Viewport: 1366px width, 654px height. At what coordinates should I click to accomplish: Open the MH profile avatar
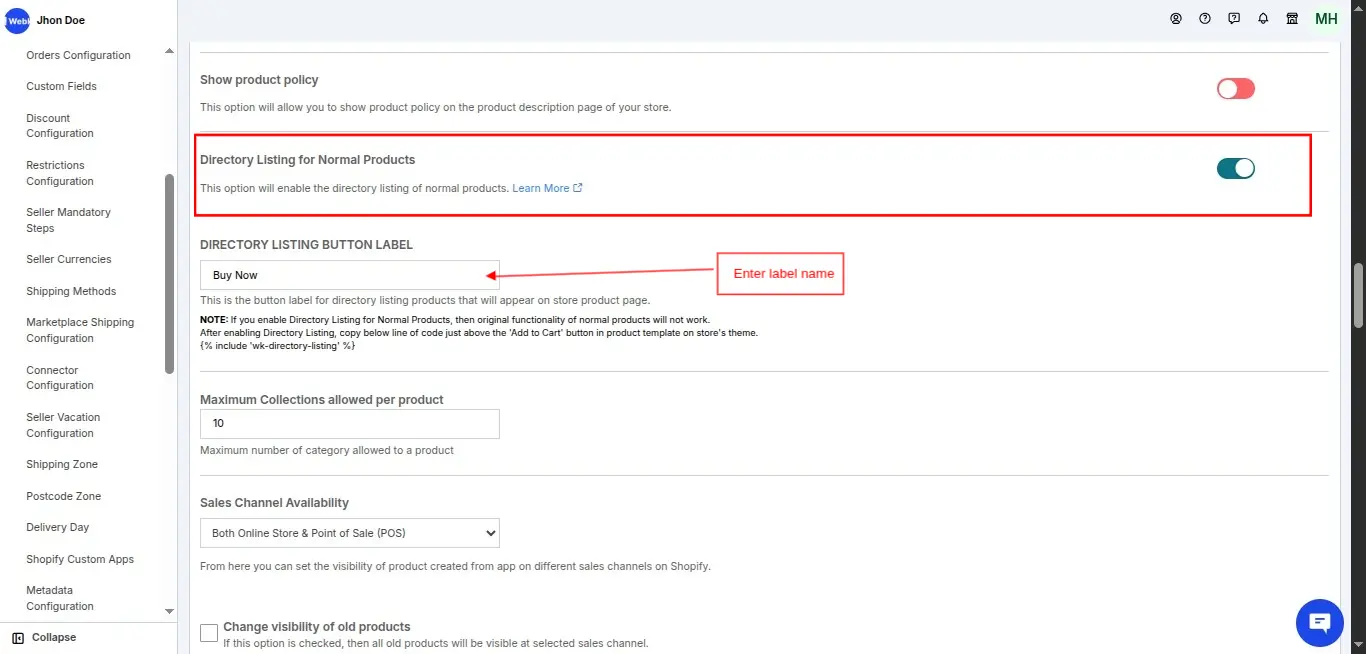1326,19
